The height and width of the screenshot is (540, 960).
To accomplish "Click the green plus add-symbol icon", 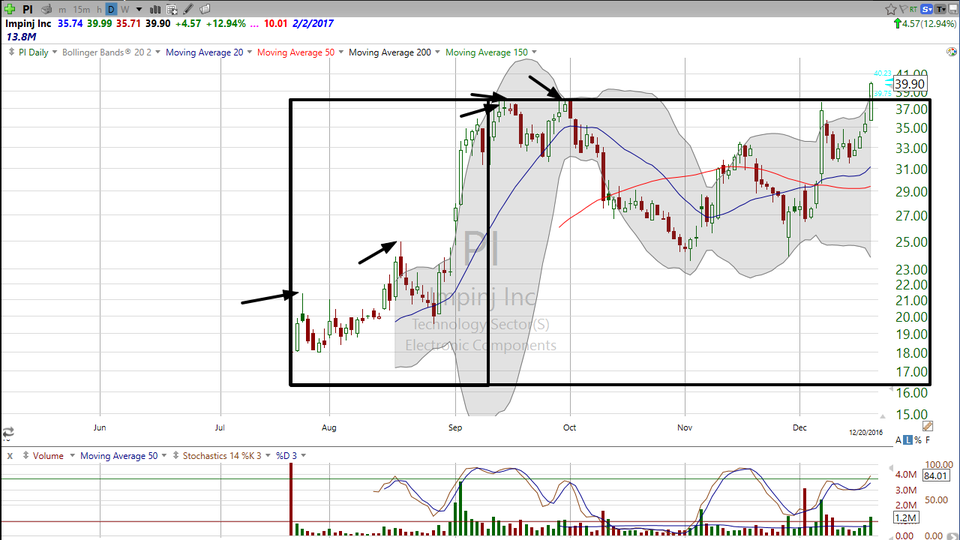I will 10,9.
